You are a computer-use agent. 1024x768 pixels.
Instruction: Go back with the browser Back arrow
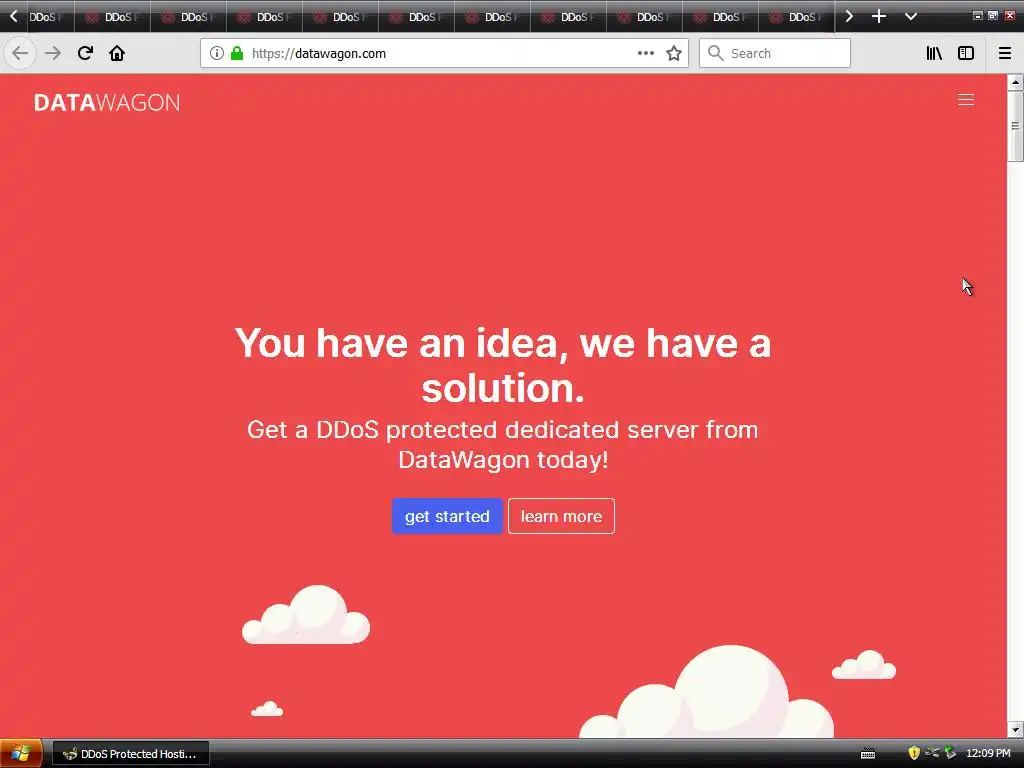click(x=20, y=53)
